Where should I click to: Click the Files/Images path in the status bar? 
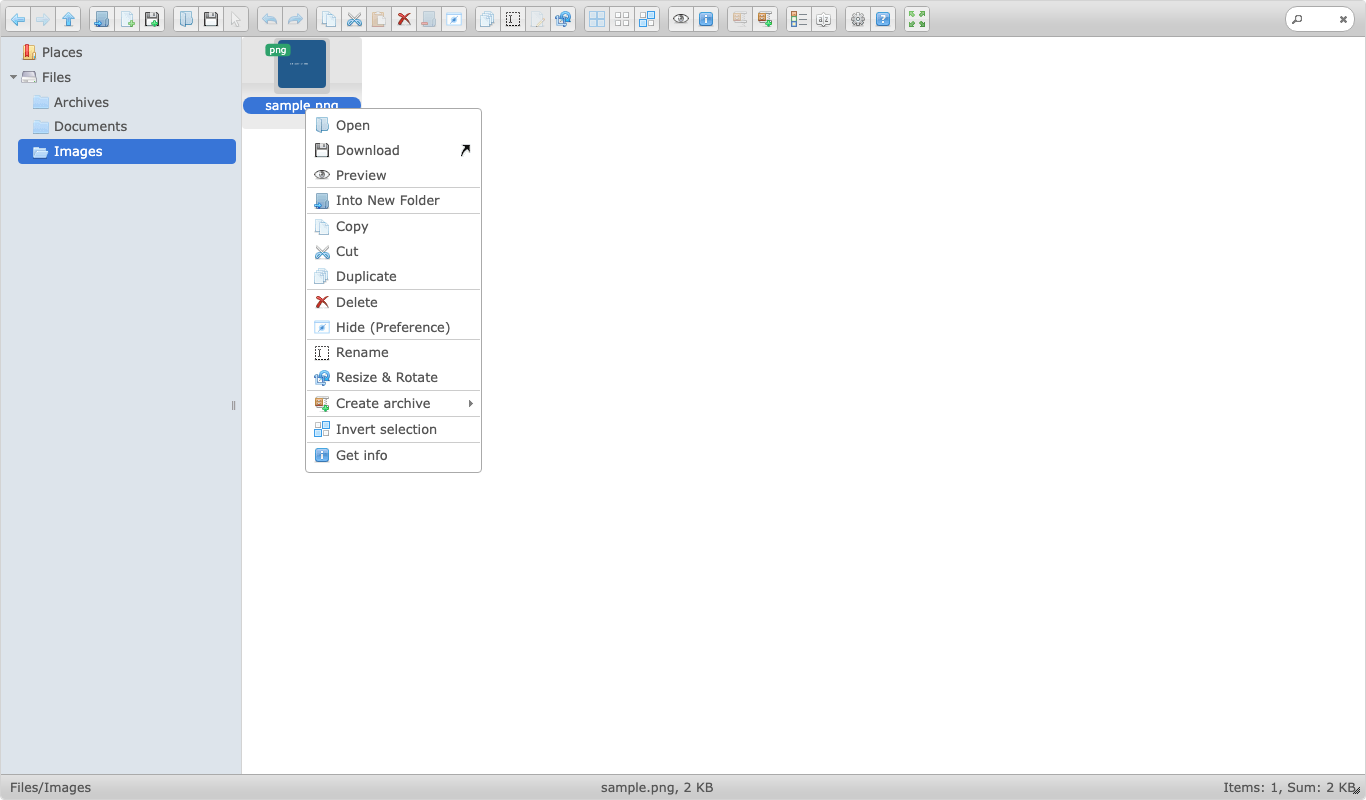50,787
